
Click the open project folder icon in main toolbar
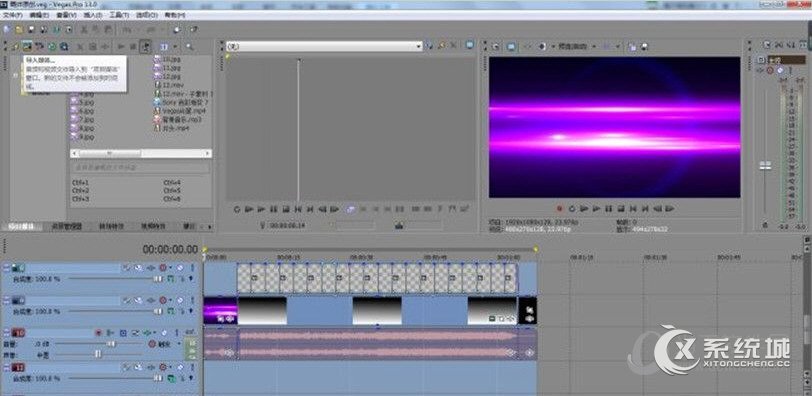(x=19, y=30)
